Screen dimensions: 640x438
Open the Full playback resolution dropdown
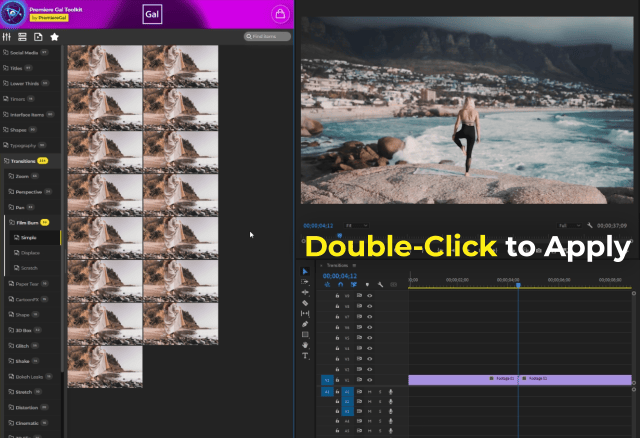pos(569,225)
